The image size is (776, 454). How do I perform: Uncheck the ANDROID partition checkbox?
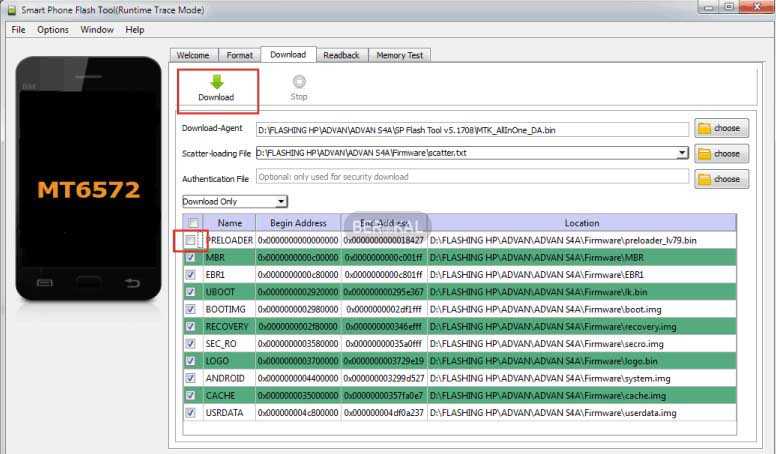point(190,378)
